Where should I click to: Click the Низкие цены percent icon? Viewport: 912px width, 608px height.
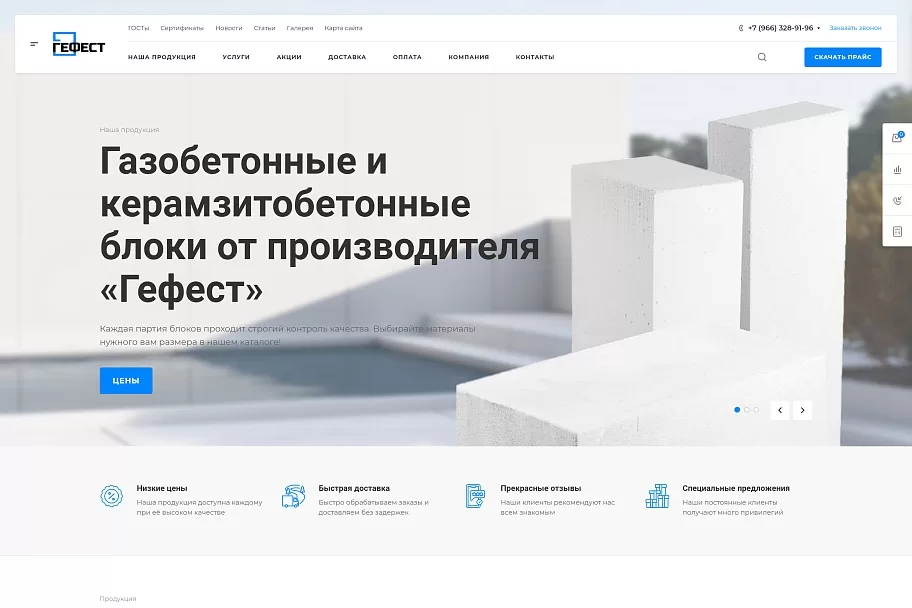point(112,496)
